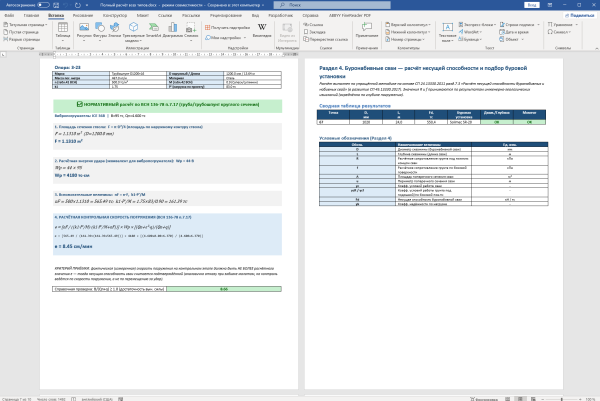The image size is (600, 401).
Task: Open the ABBYY FineReader PDF tab
Action: (x=350, y=15)
